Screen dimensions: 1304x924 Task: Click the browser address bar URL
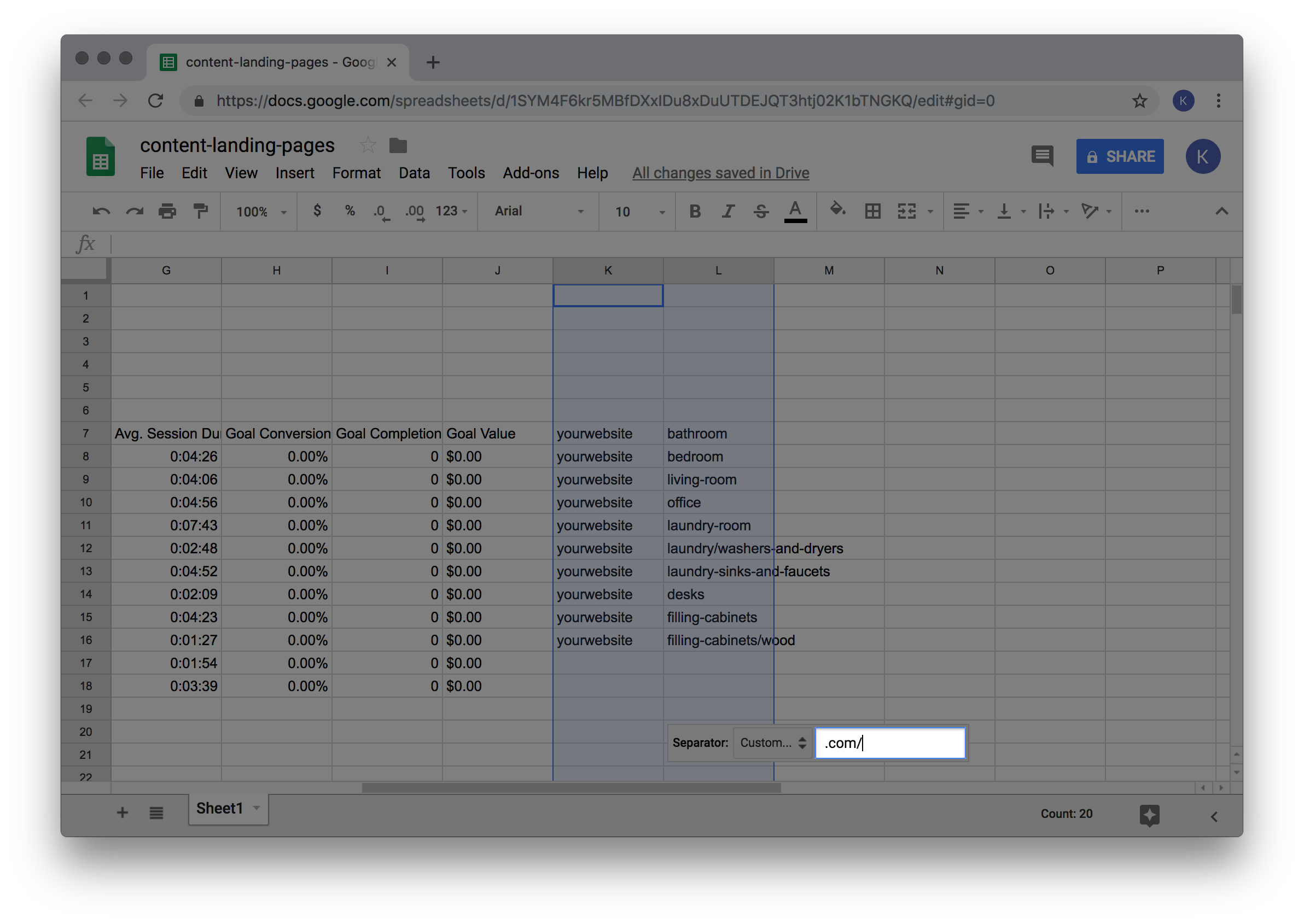pos(605,101)
